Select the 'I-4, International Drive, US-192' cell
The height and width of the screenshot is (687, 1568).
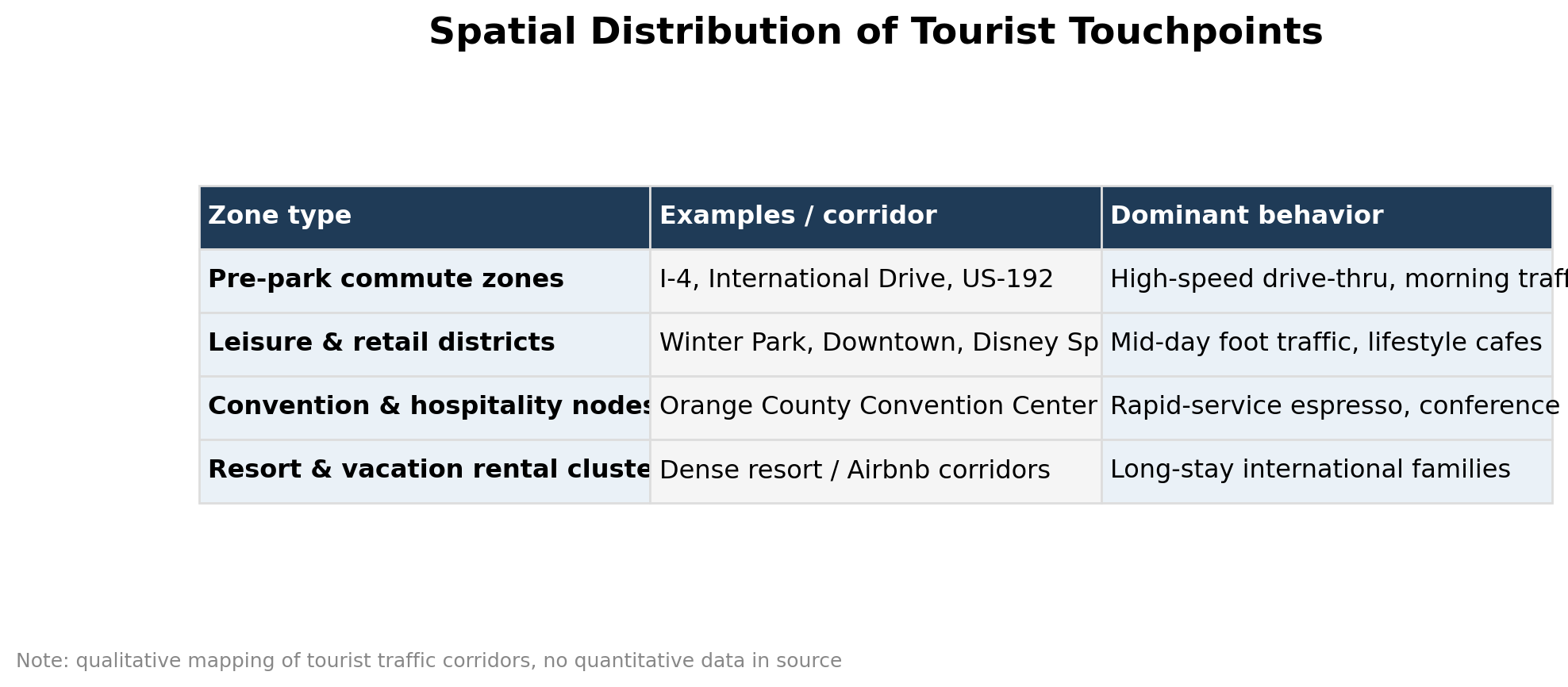coord(875,281)
